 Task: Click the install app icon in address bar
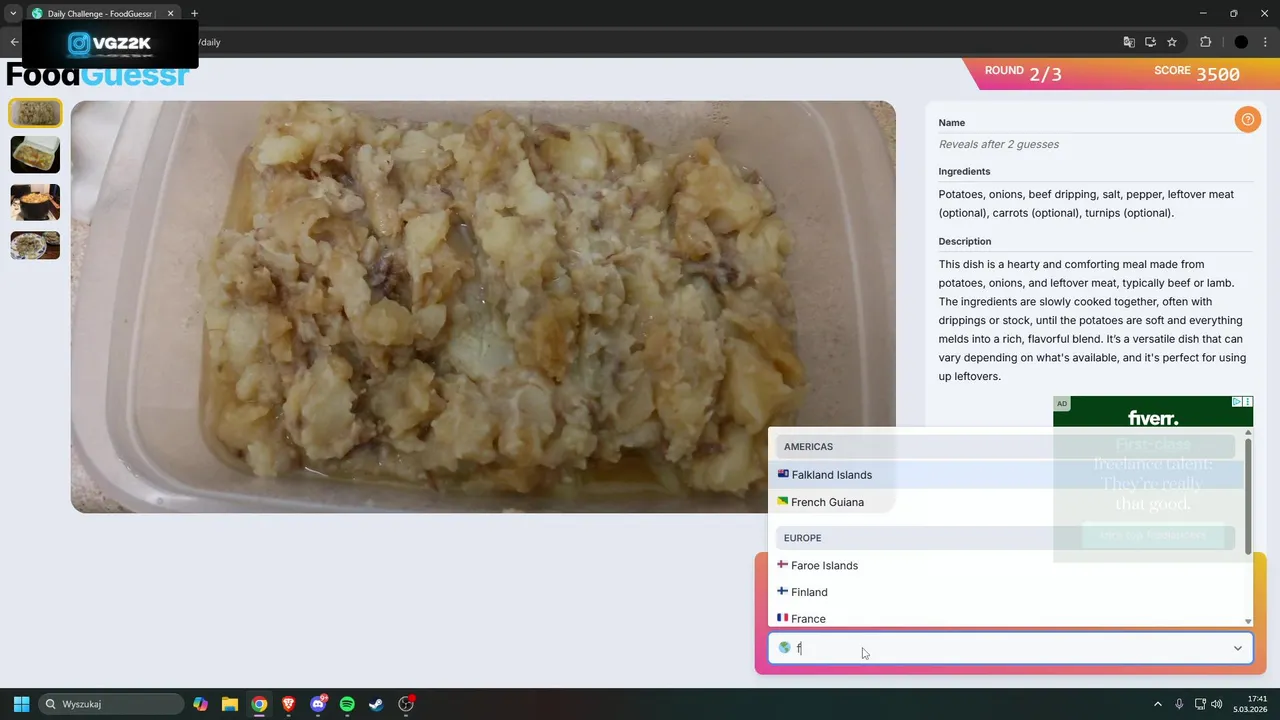click(1150, 42)
